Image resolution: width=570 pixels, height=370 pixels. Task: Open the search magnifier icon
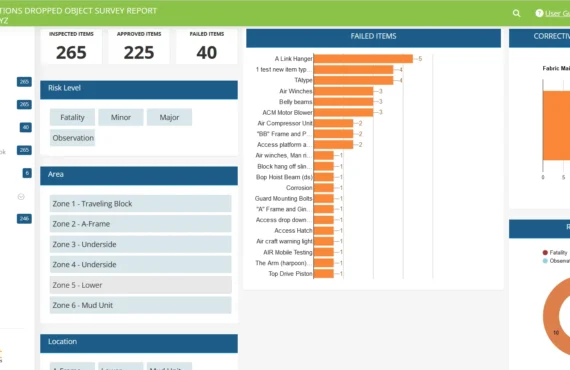pyautogui.click(x=516, y=13)
